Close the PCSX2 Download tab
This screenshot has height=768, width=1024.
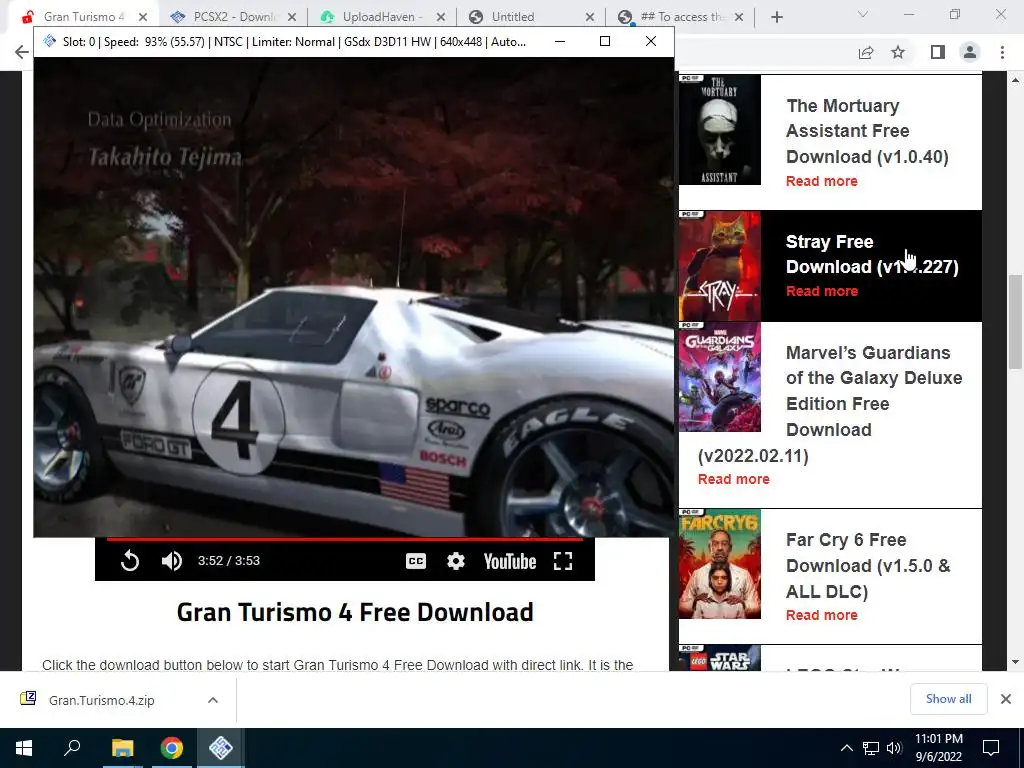[x=292, y=17]
